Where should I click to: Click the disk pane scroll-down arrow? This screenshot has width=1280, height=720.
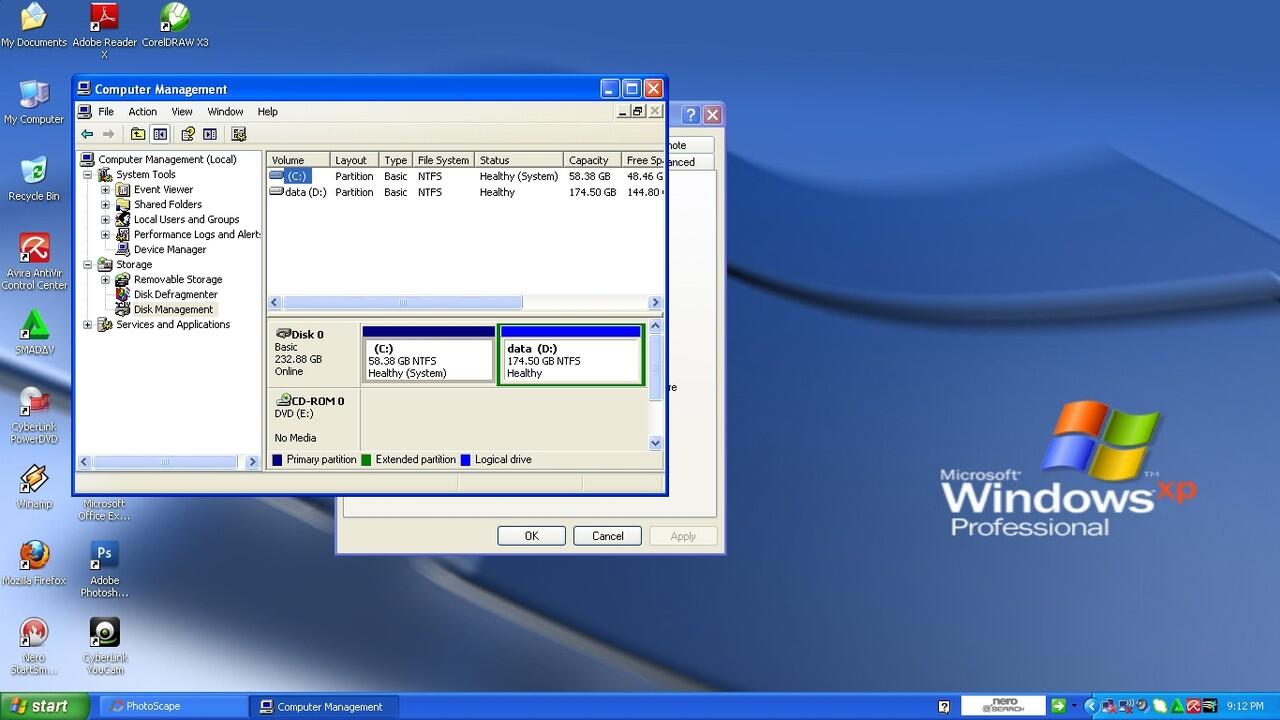coord(656,442)
